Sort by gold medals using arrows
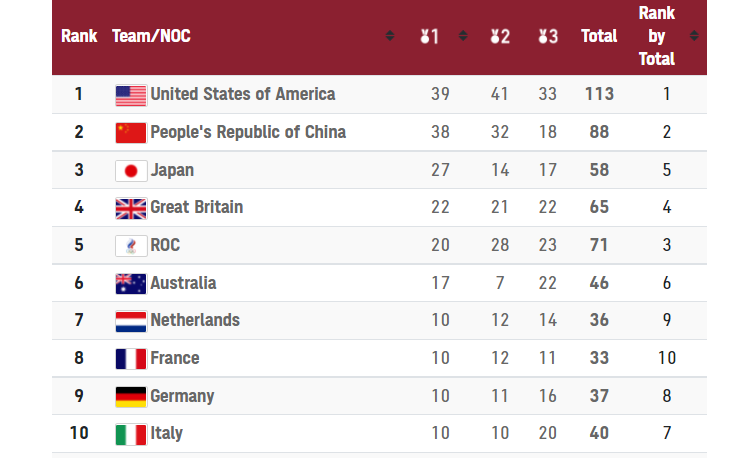 click(463, 35)
